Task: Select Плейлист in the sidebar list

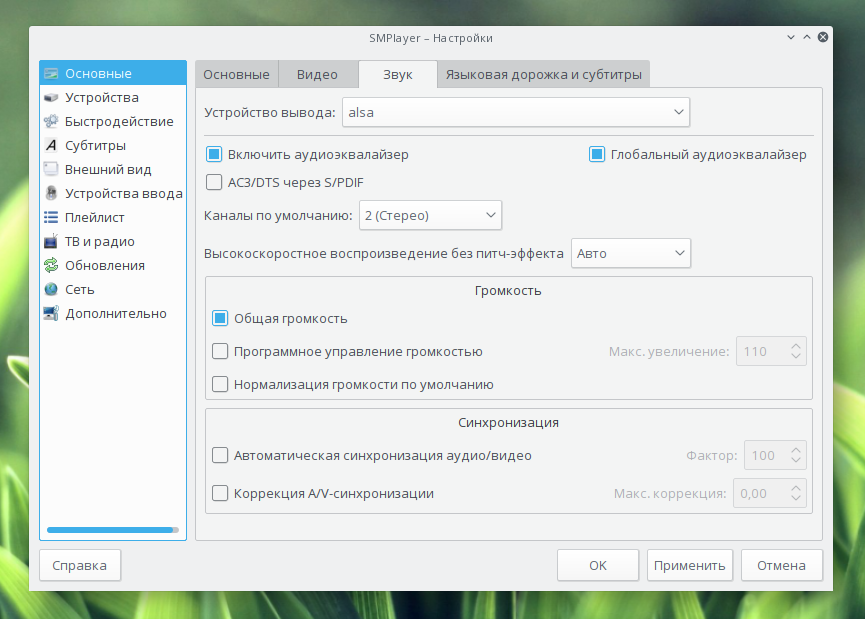Action: pos(113,217)
